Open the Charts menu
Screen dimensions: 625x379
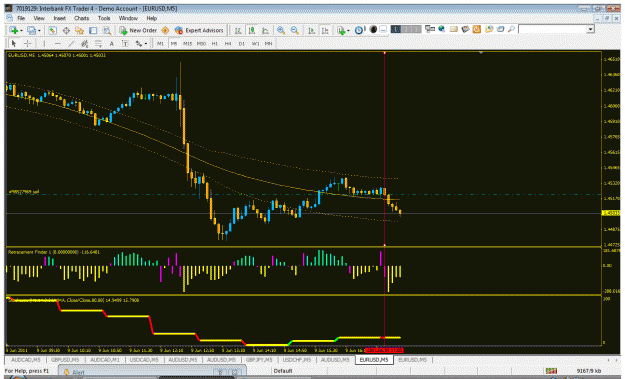[81, 18]
